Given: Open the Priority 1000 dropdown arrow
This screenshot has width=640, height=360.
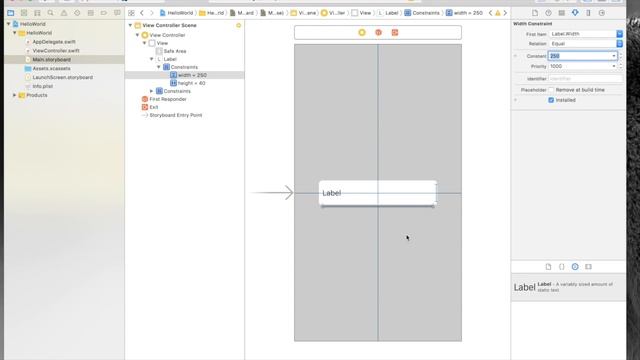Looking at the screenshot, I should 614,66.
